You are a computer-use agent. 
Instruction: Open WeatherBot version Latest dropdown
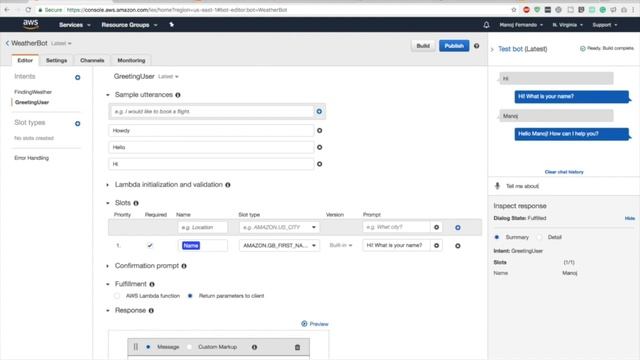point(61,43)
